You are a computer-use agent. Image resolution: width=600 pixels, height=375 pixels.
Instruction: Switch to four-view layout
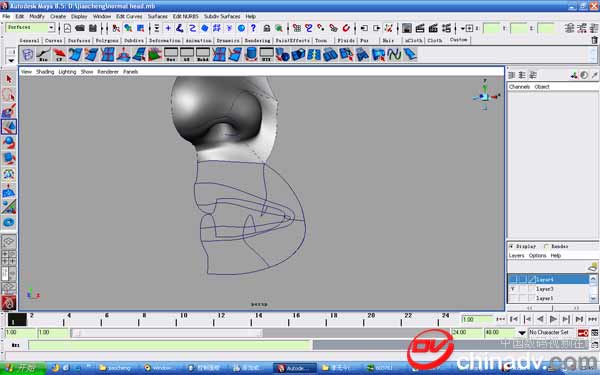(x=9, y=258)
